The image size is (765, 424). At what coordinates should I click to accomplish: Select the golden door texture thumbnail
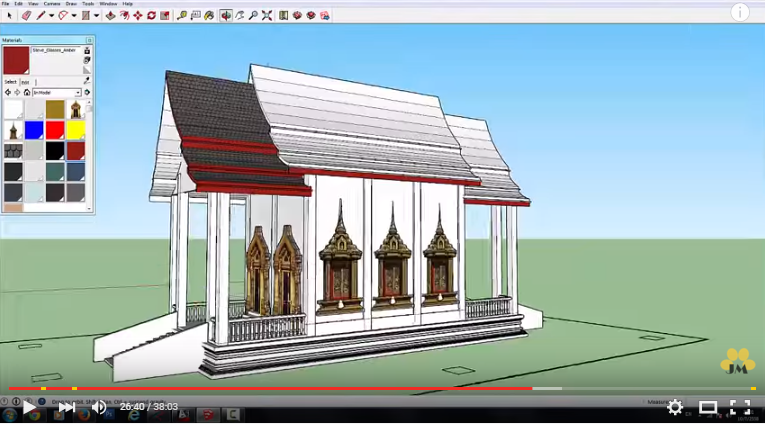tap(76, 109)
